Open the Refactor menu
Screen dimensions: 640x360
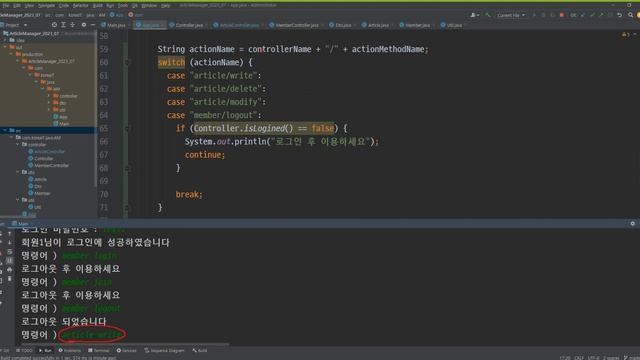[x=80, y=6]
